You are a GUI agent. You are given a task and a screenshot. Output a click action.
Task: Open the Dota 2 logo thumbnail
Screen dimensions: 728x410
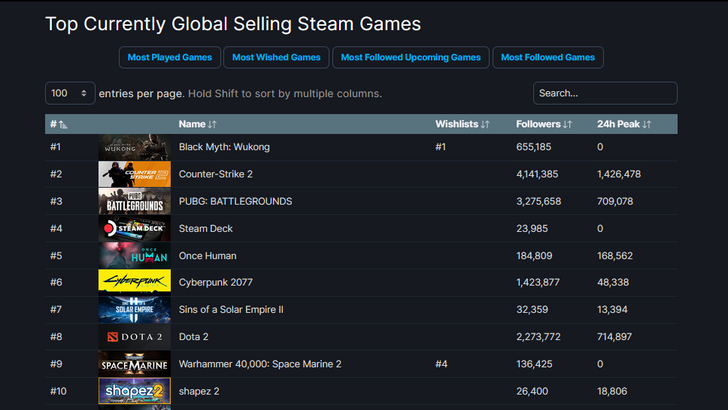[134, 337]
